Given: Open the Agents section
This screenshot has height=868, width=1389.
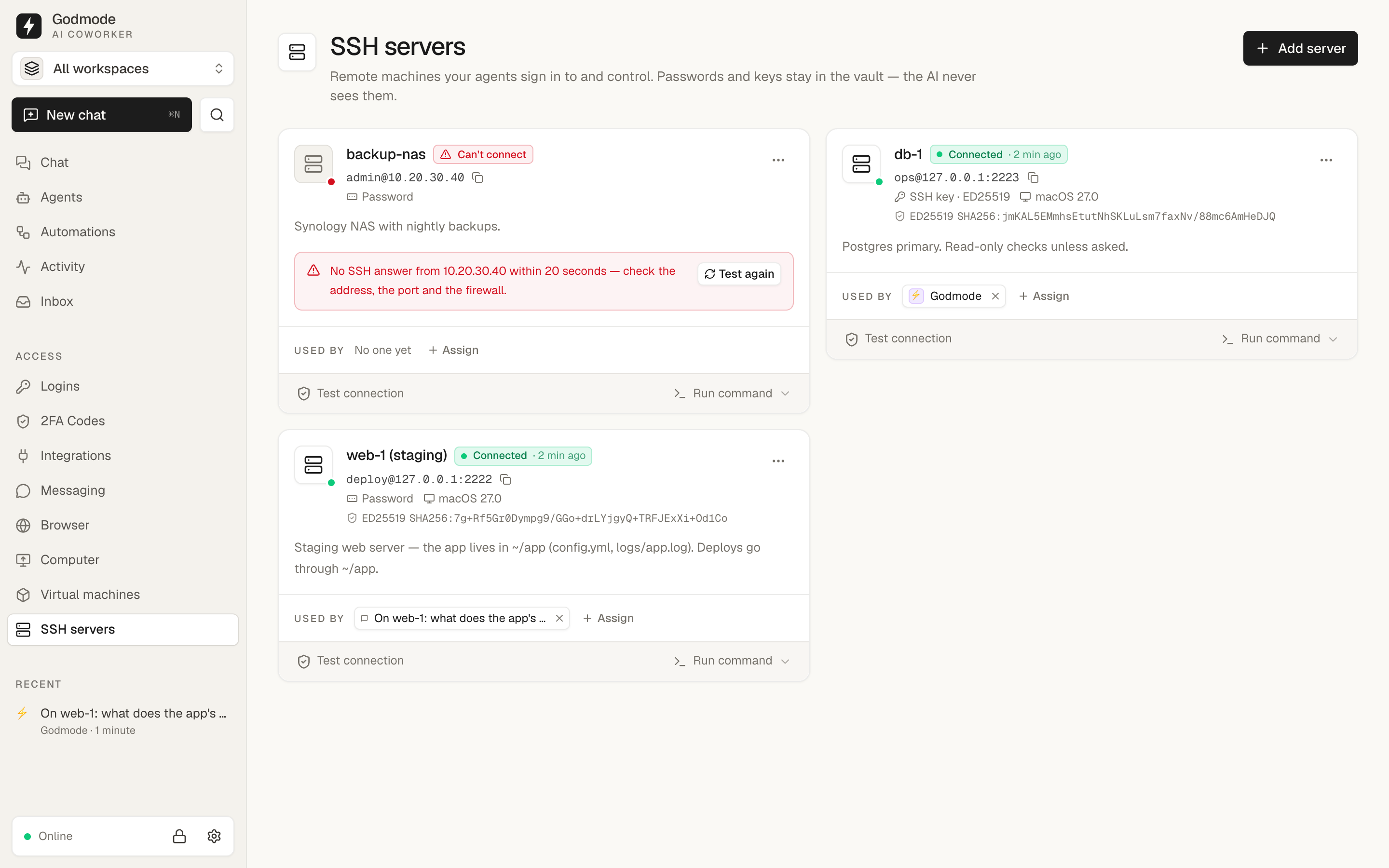Looking at the screenshot, I should [123, 197].
